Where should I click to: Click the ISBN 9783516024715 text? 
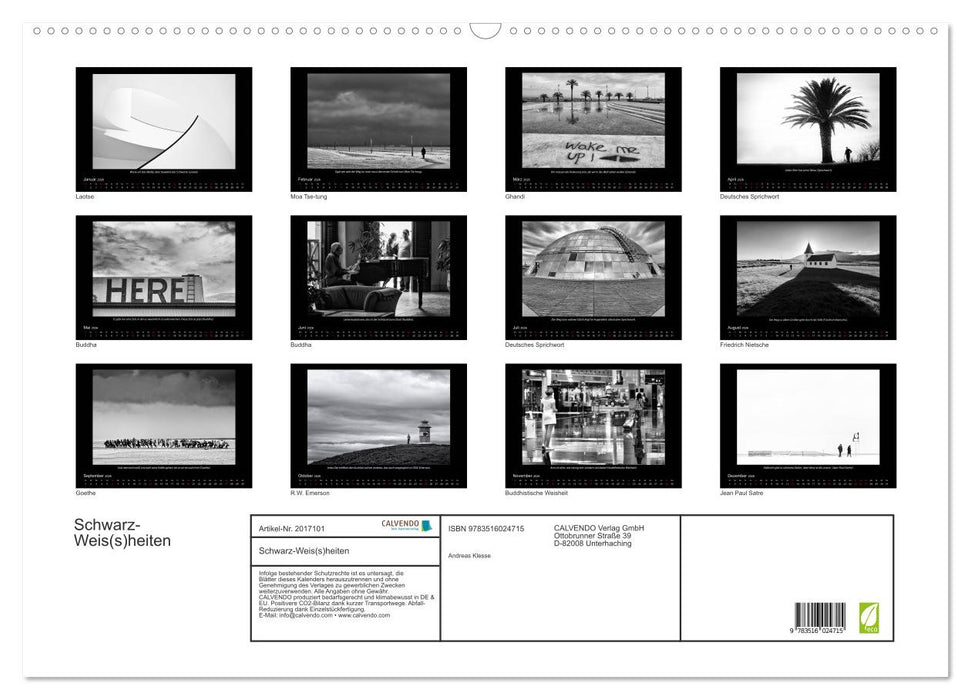pyautogui.click(x=486, y=528)
